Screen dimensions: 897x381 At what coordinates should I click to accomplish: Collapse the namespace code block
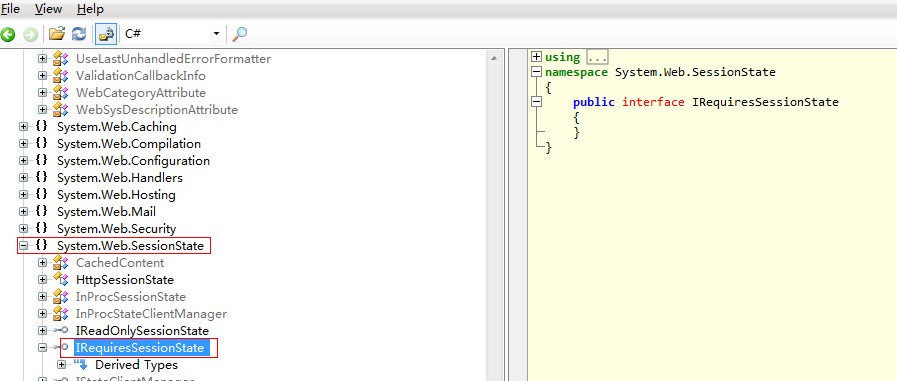click(536, 72)
